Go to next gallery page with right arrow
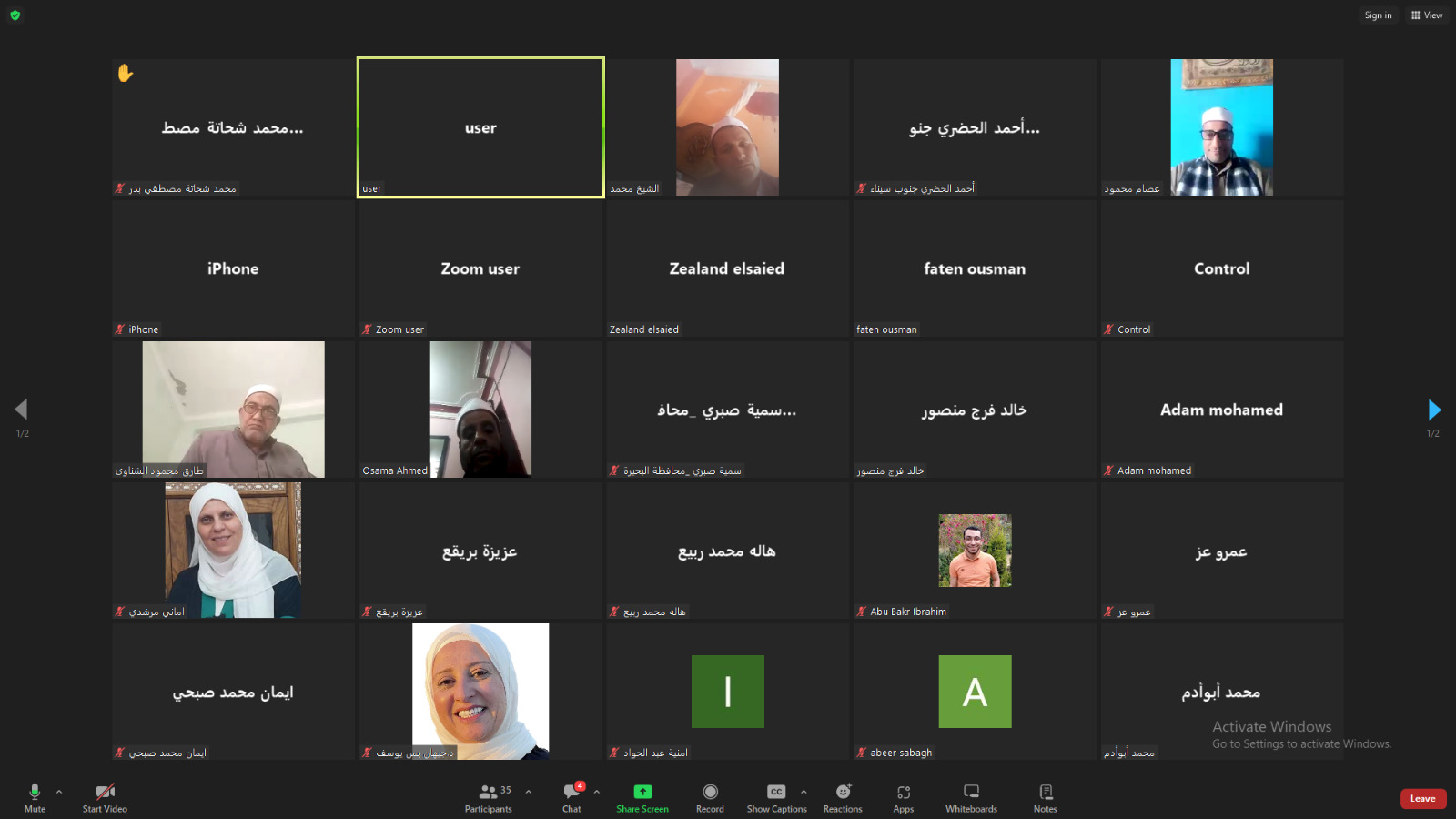Viewport: 1456px width, 819px height. [1434, 409]
